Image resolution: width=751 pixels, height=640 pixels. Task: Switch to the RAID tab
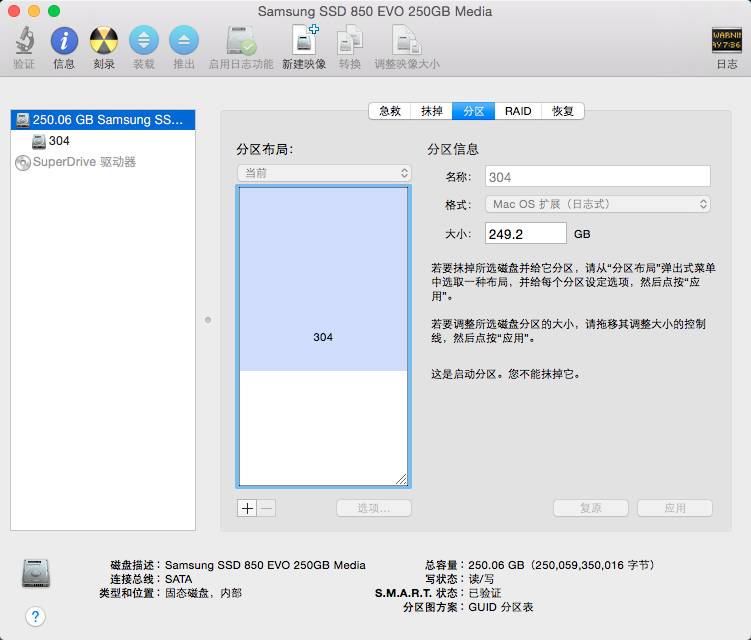(x=518, y=111)
